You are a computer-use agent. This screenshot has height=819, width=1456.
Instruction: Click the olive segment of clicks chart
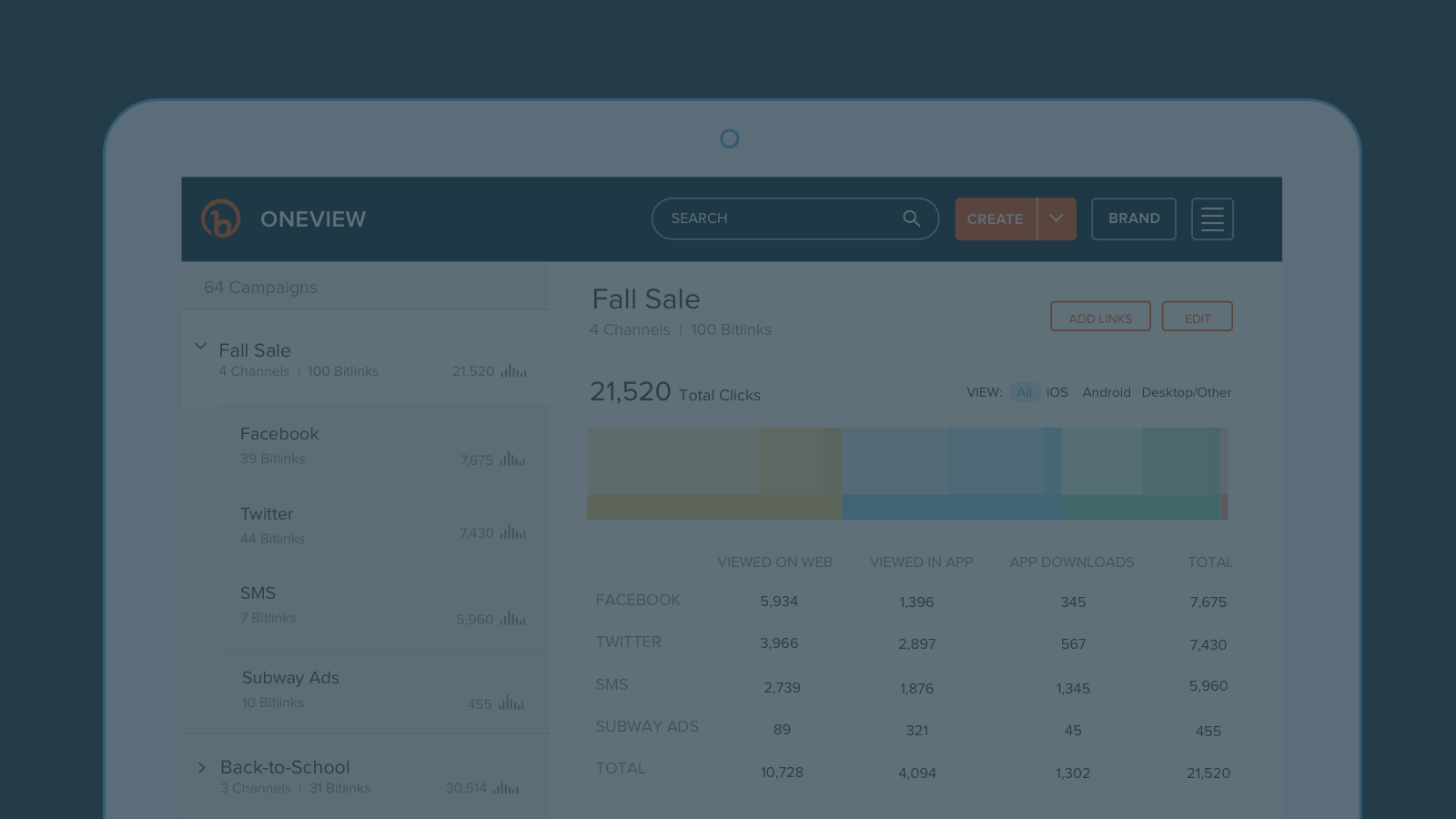pyautogui.click(x=714, y=507)
